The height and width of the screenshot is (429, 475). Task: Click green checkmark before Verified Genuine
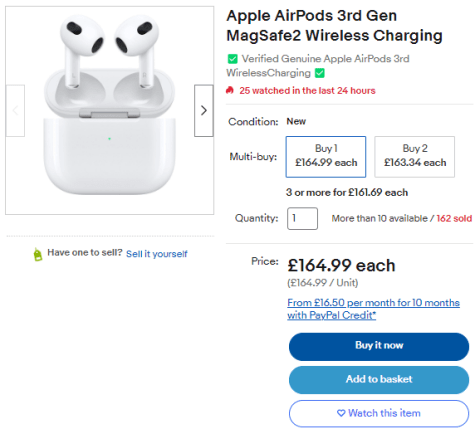(232, 59)
